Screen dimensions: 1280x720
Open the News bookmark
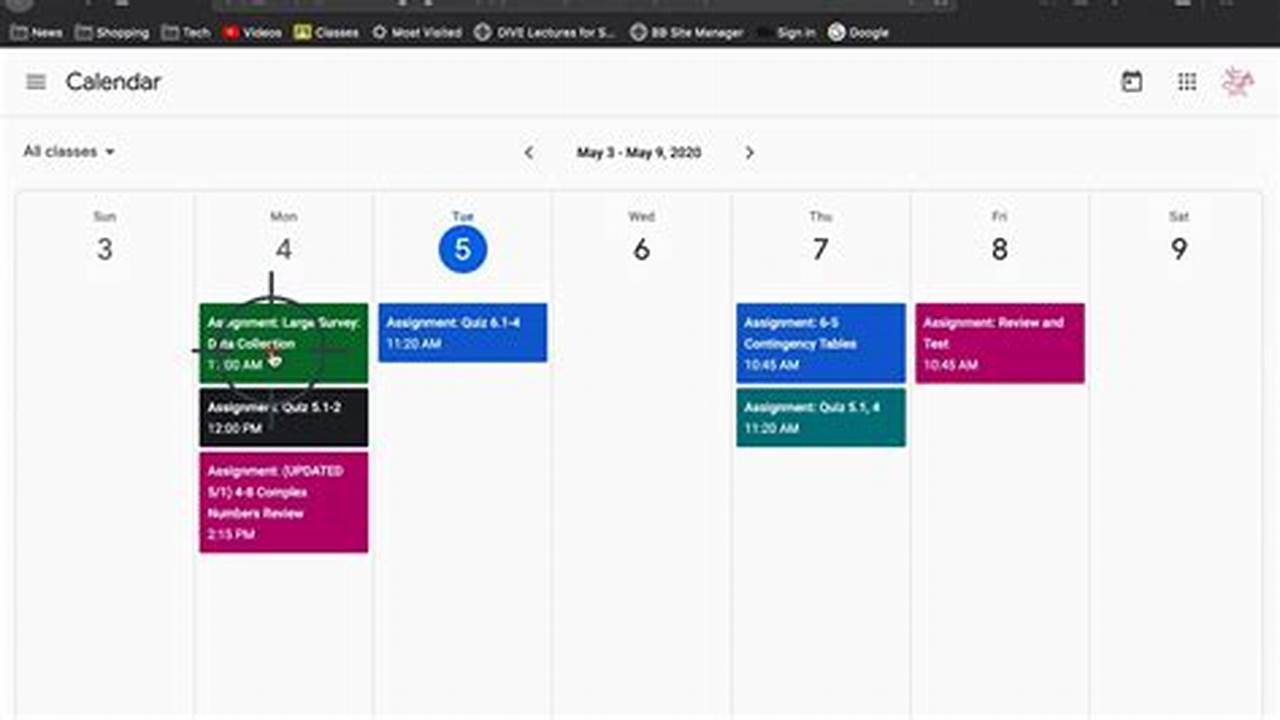[36, 32]
